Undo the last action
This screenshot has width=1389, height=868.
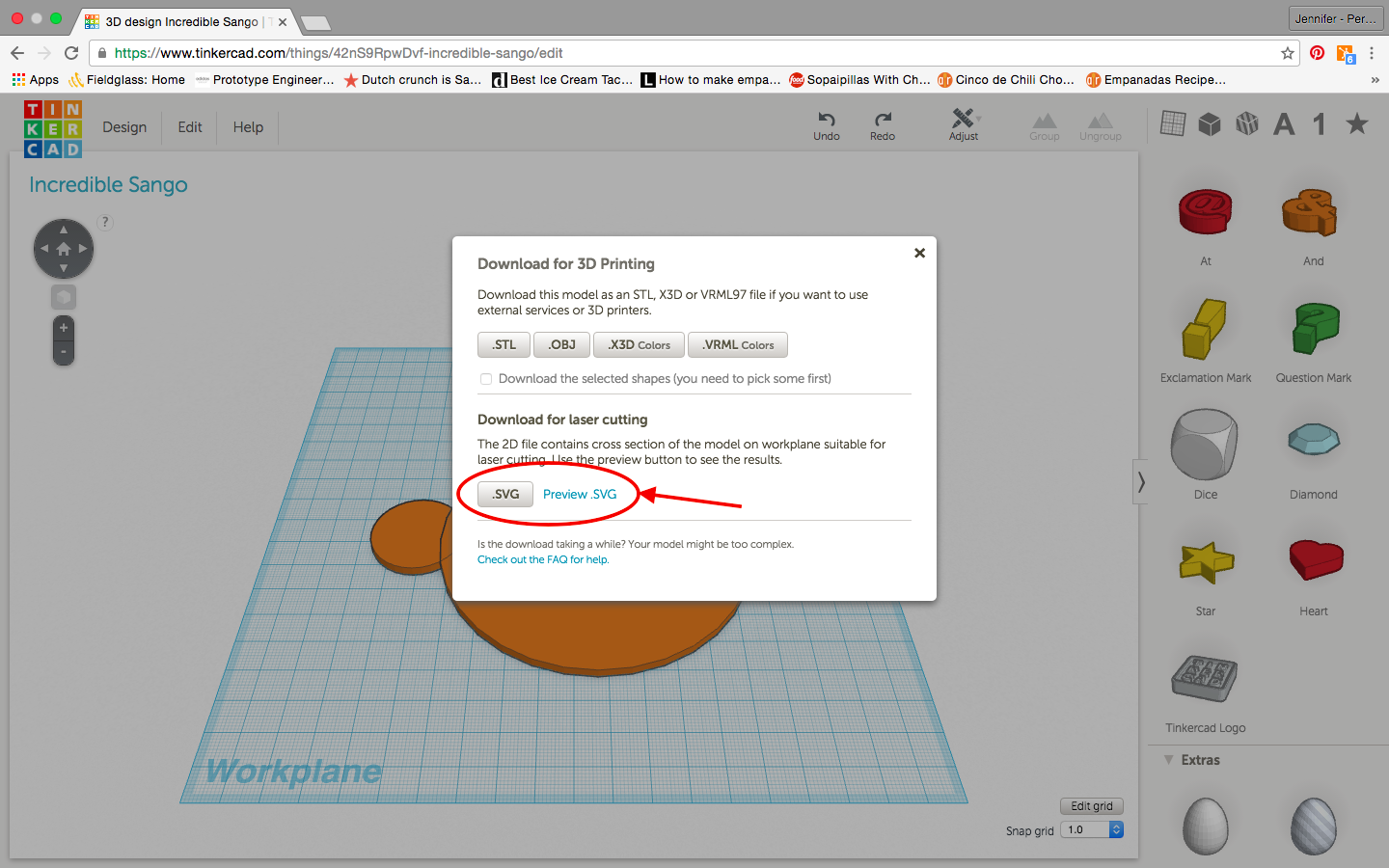(827, 126)
